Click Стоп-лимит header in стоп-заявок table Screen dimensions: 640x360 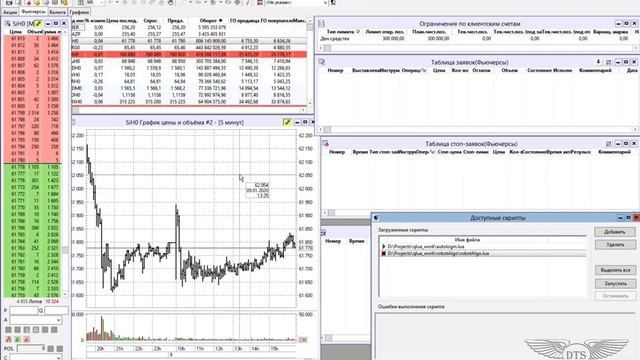[x=476, y=152]
